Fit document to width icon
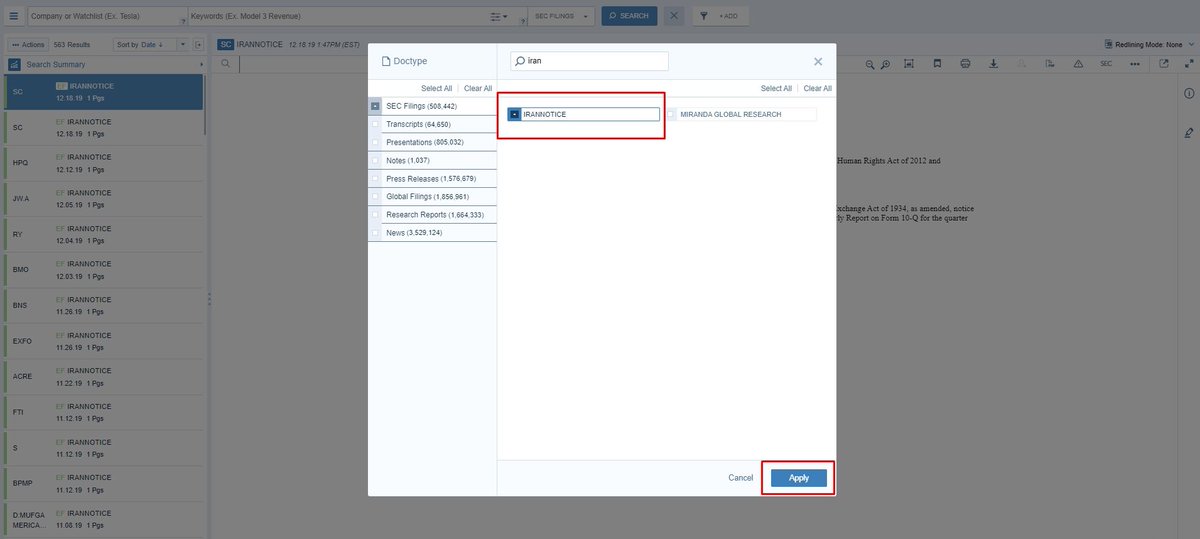The image size is (1200, 539). 909,64
